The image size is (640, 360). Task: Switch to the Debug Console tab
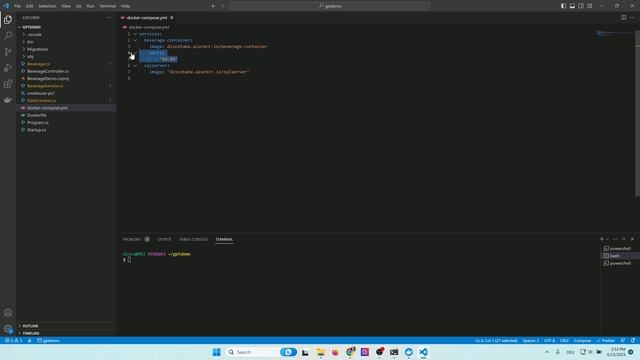[193, 239]
